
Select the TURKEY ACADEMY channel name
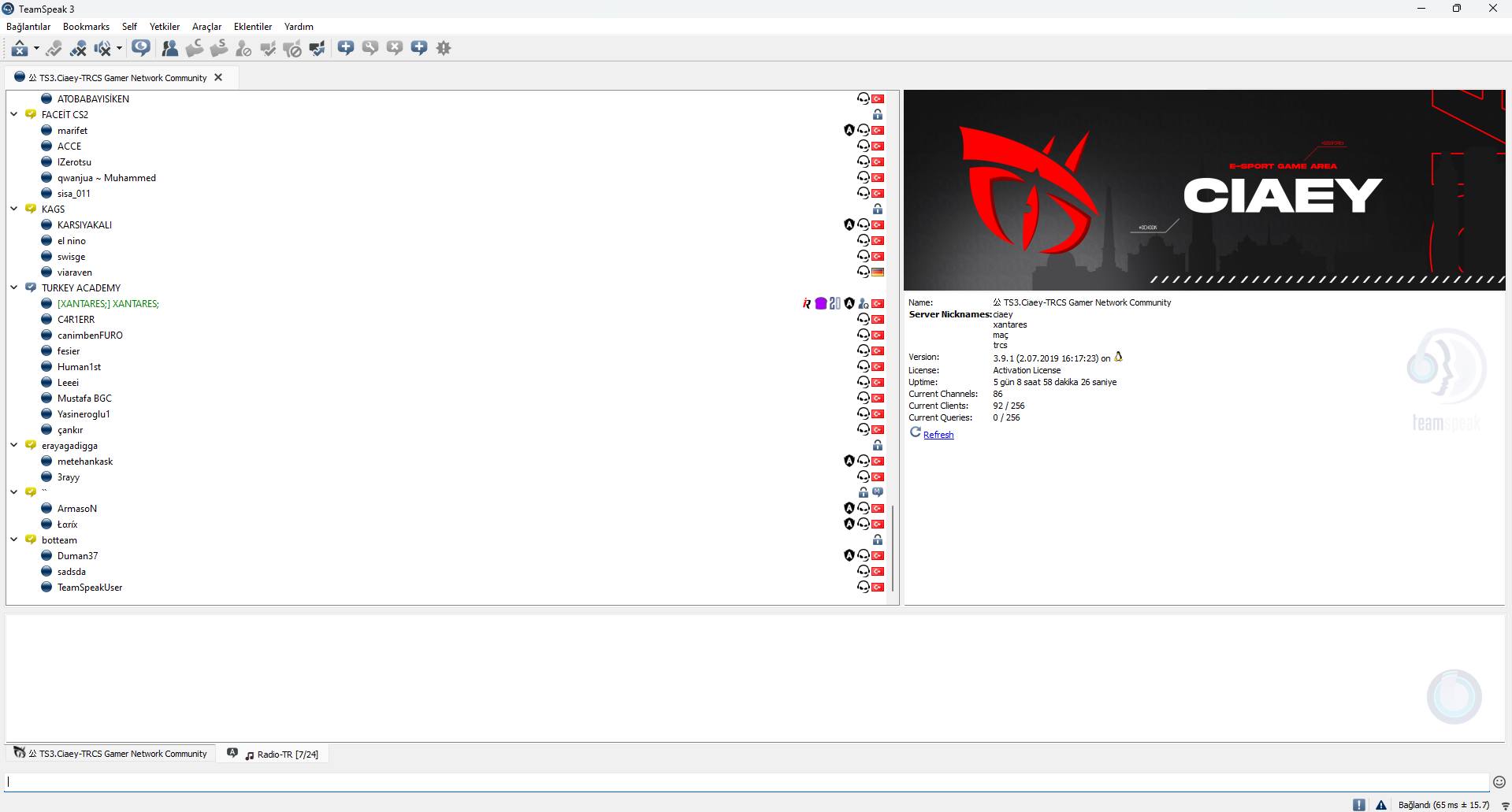[x=81, y=288]
